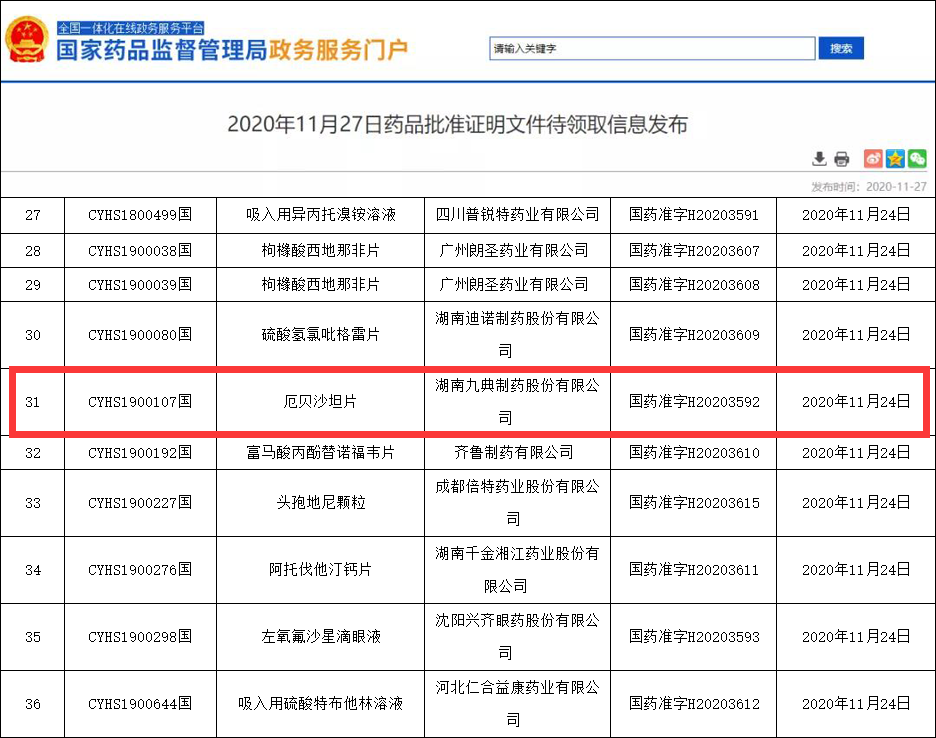Click cell CYHS1900038国
The width and height of the screenshot is (936, 738).
point(140,251)
